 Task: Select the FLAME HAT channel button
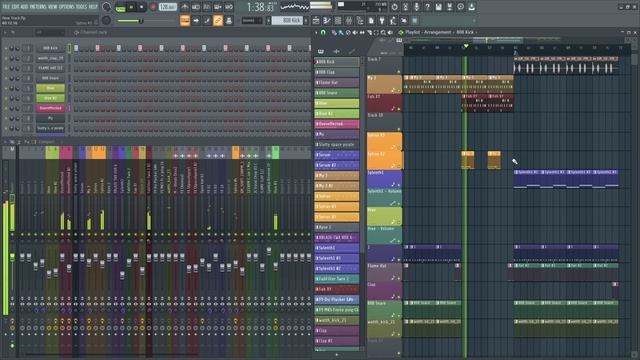tap(50, 68)
